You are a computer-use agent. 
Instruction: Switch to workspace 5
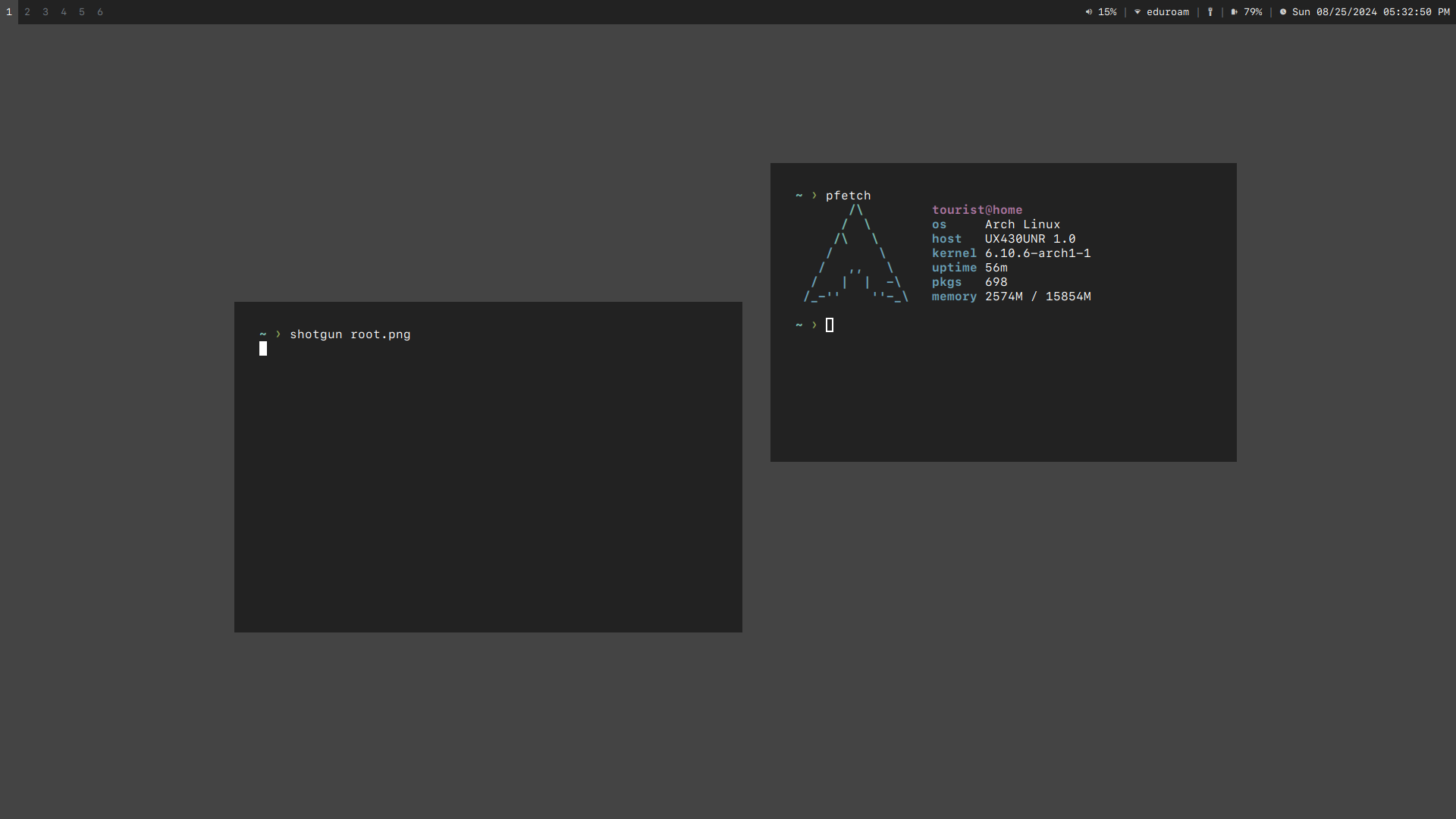pos(82,12)
